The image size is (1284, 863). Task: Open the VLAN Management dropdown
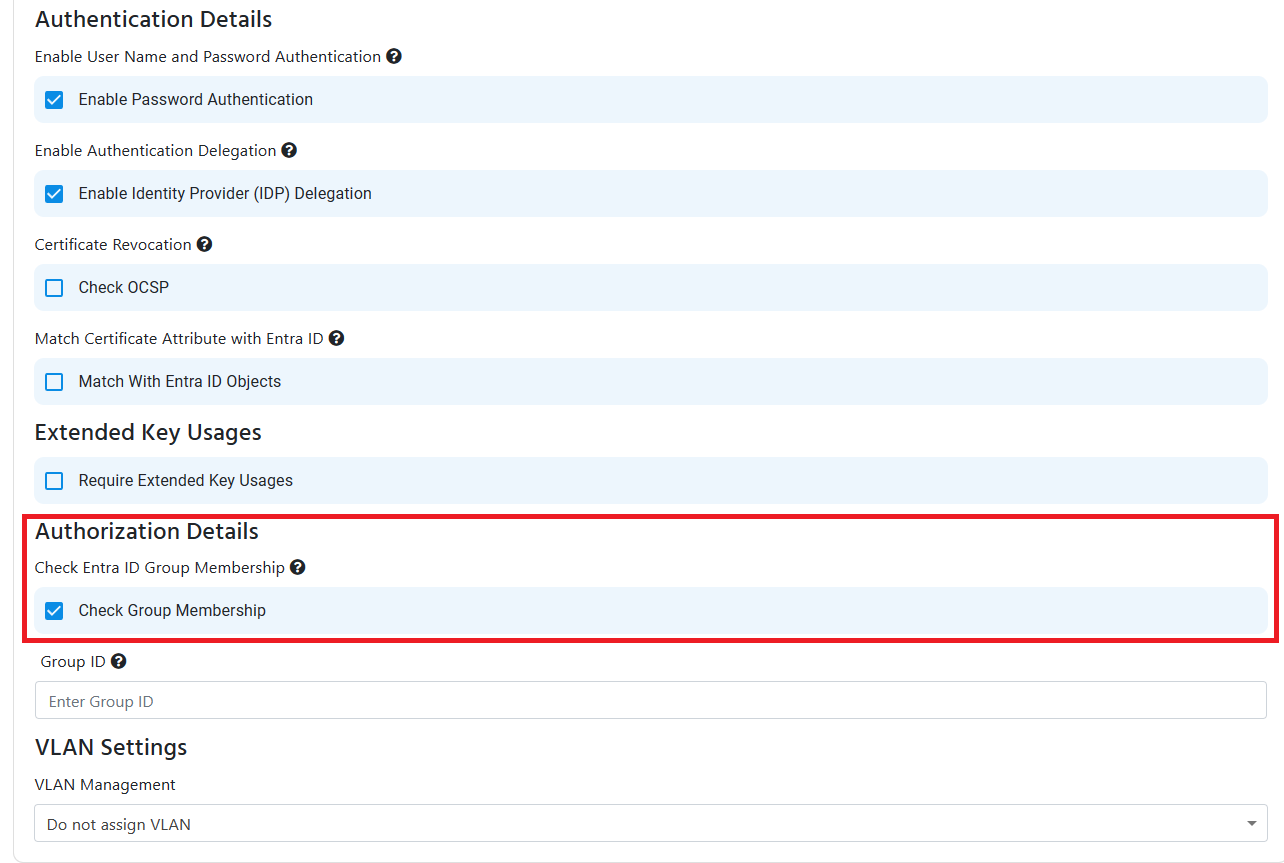(651, 824)
